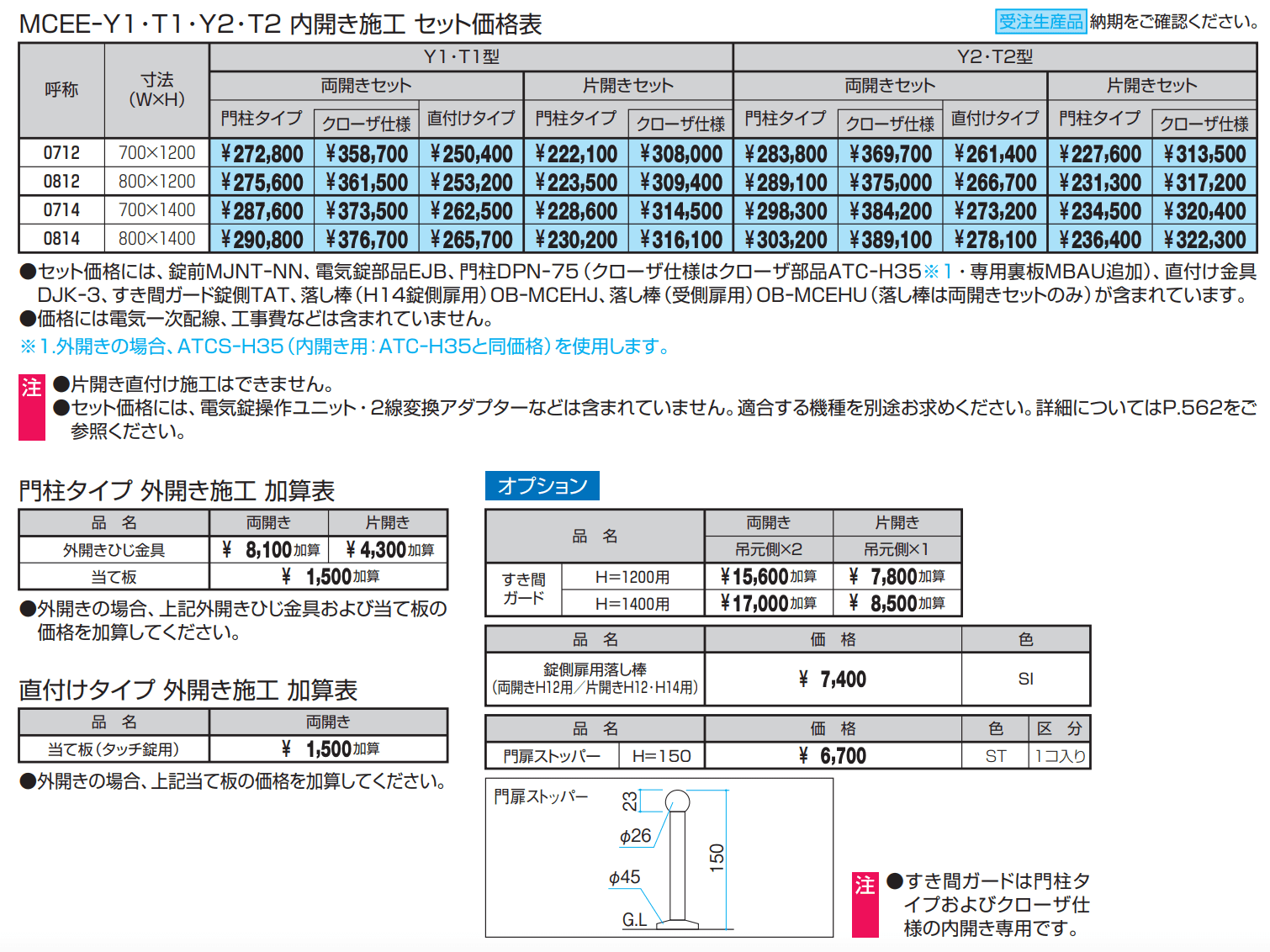Click the ¥283,800 price cell
The width and height of the screenshot is (1270, 952).
786,154
